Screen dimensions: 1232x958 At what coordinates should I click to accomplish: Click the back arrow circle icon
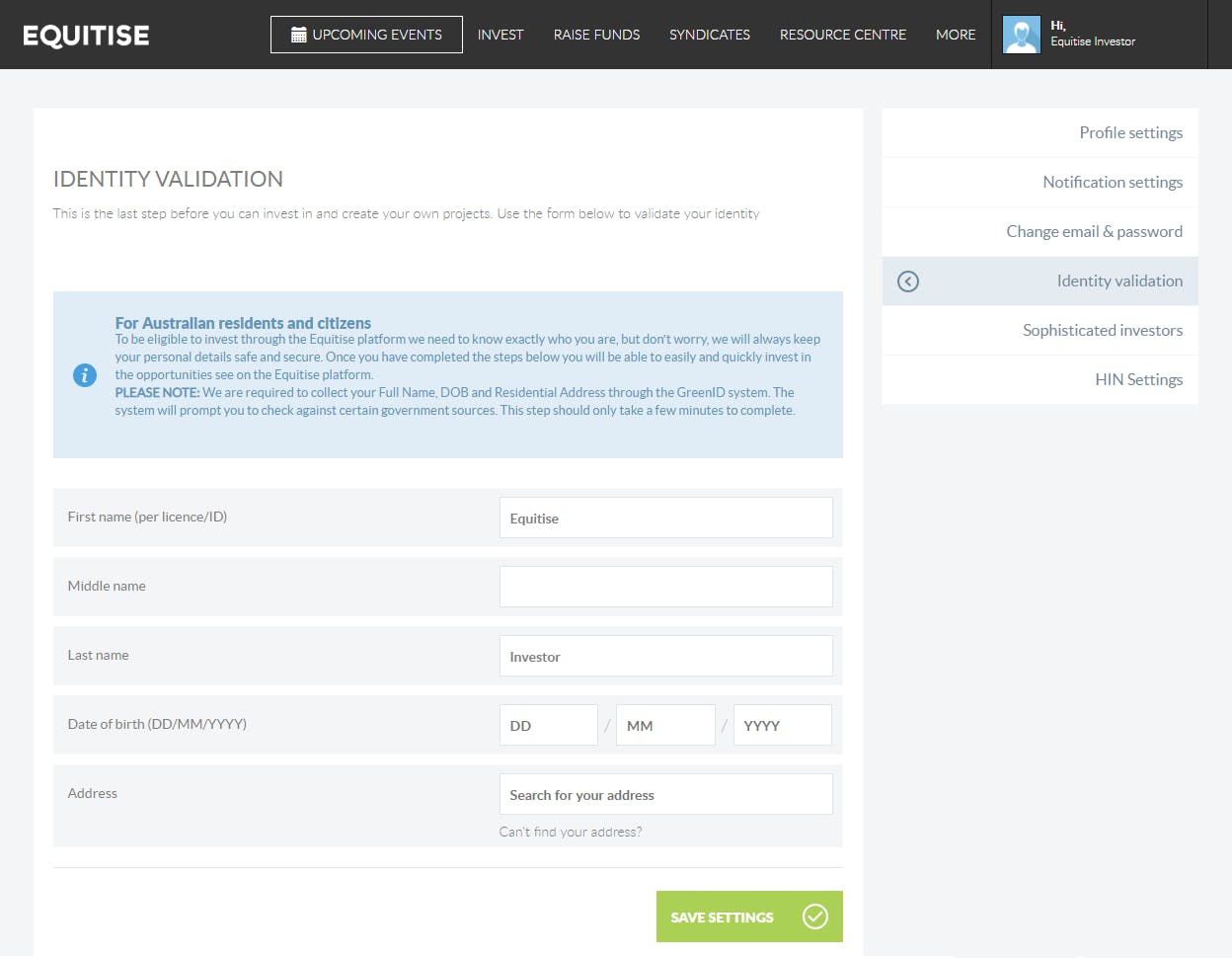click(x=908, y=281)
